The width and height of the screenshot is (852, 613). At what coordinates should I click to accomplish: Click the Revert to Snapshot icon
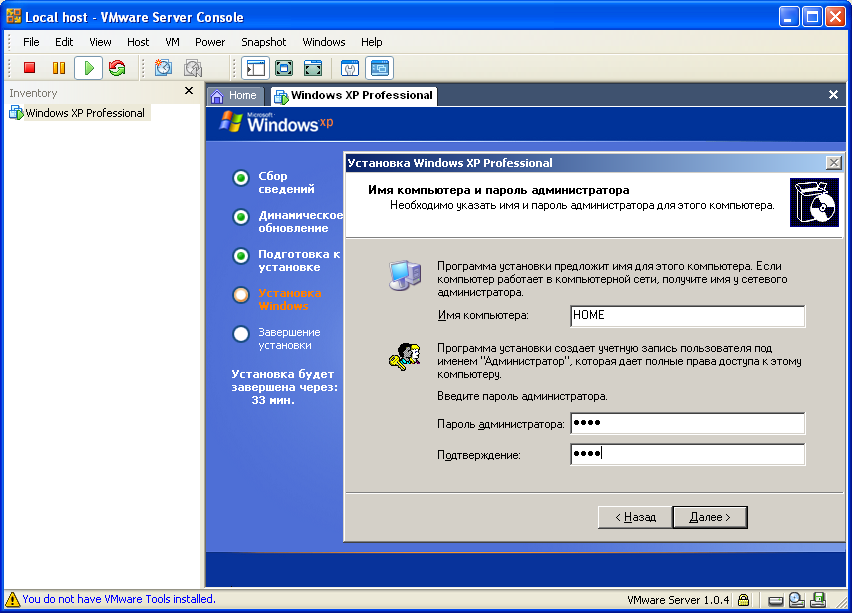[x=193, y=68]
